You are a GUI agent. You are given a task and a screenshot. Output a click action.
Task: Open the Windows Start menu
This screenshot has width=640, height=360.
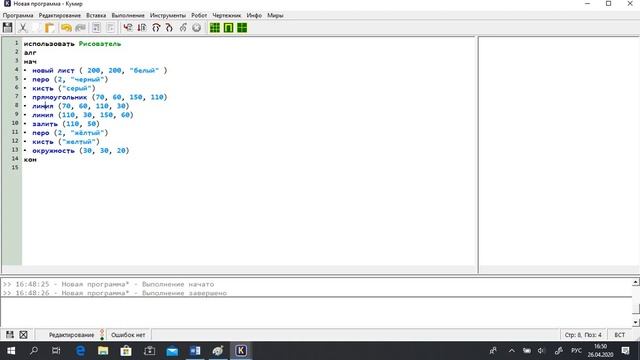(x=11, y=351)
